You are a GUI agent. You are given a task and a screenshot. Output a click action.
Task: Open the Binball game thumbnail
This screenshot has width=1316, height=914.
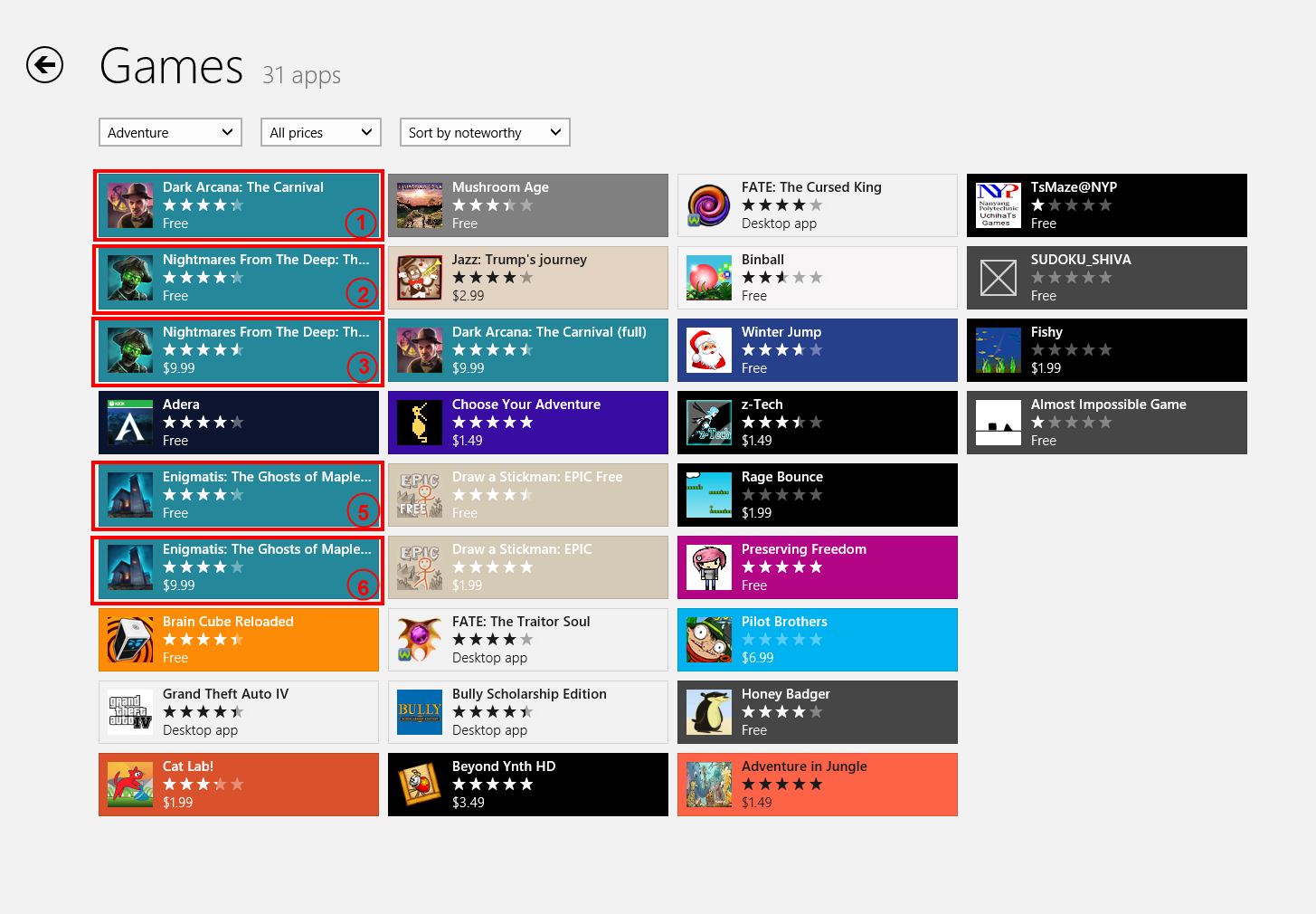point(708,278)
